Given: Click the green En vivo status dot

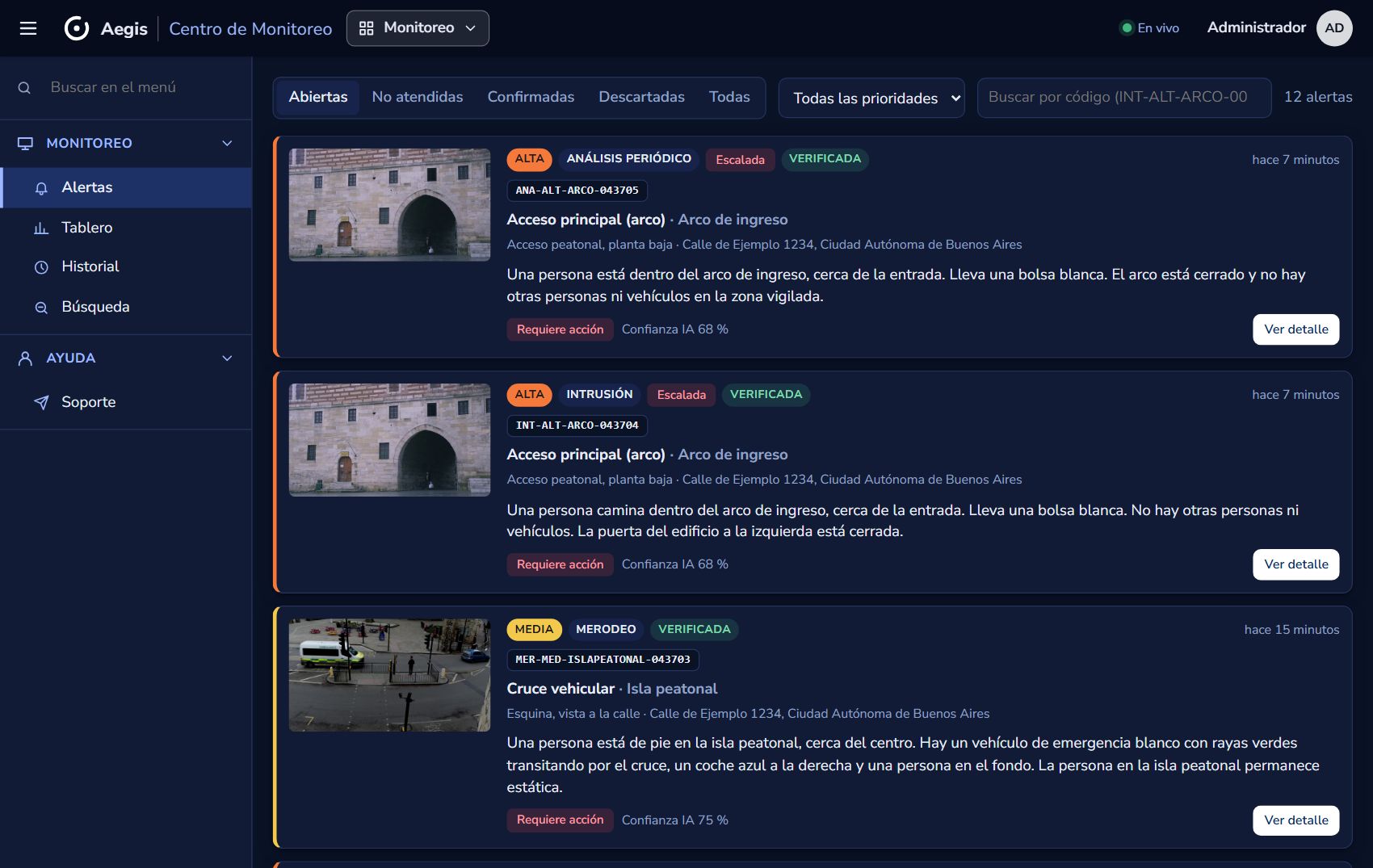Looking at the screenshot, I should tap(1127, 28).
